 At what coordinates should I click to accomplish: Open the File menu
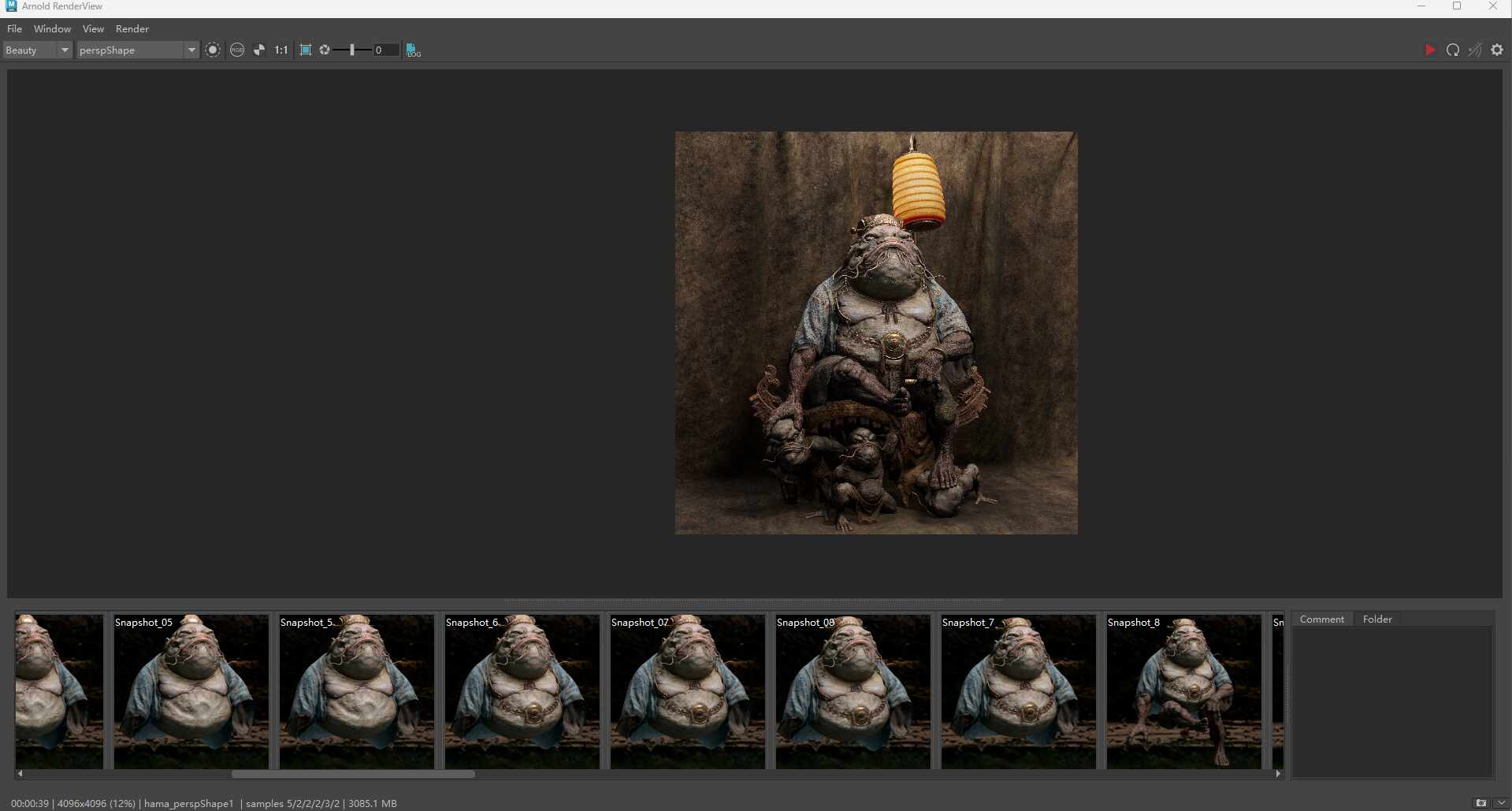click(x=14, y=28)
